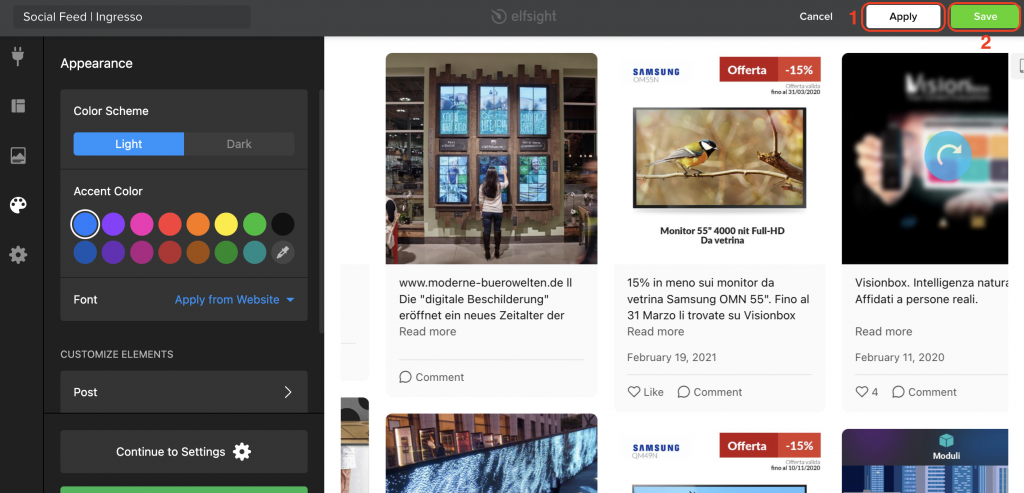
Task: Click comment bubble on Samsung OMN post
Action: pos(684,392)
